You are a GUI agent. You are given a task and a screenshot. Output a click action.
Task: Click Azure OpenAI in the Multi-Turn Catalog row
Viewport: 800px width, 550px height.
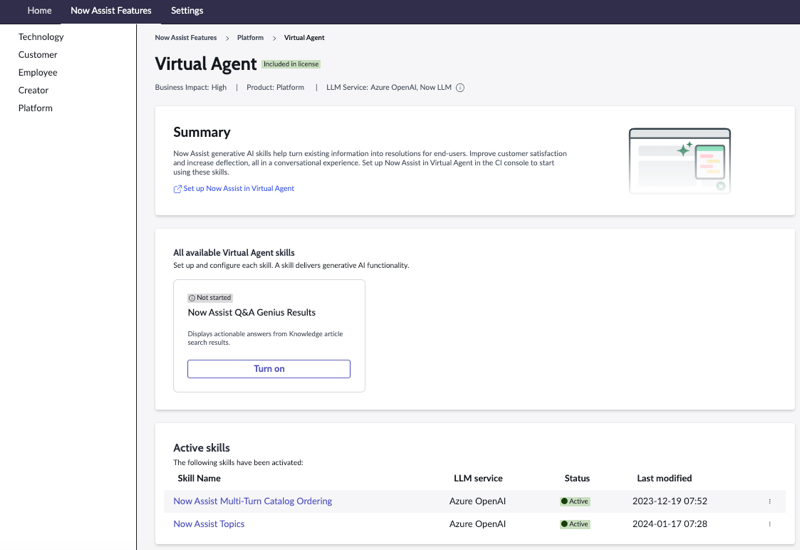pyautogui.click(x=478, y=501)
